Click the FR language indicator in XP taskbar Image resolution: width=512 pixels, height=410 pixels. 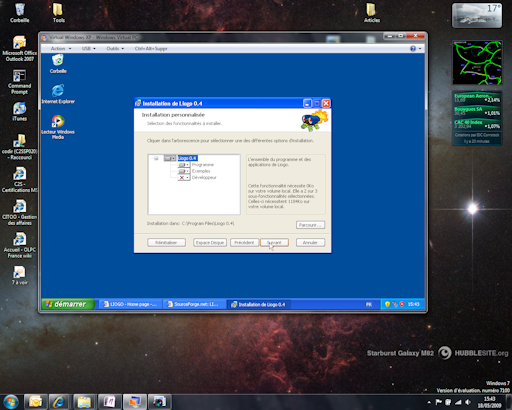(x=369, y=304)
